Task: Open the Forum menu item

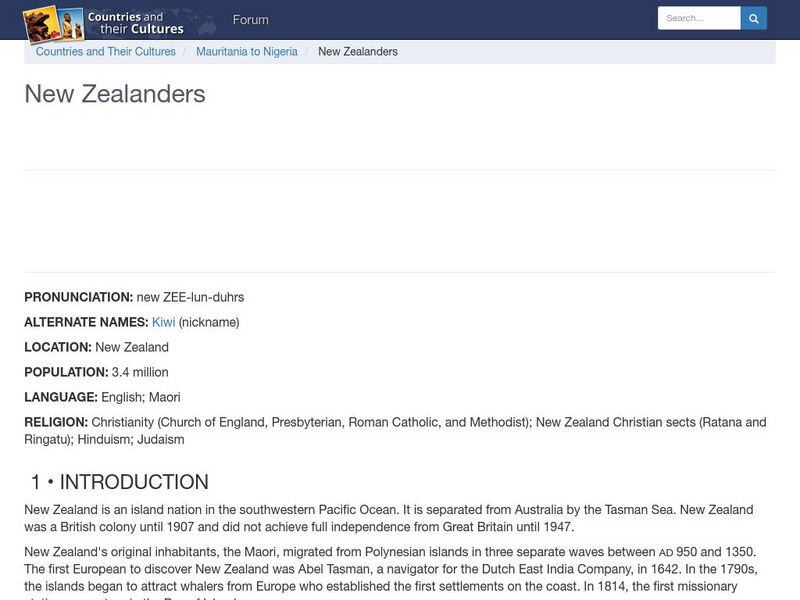Action: [251, 20]
